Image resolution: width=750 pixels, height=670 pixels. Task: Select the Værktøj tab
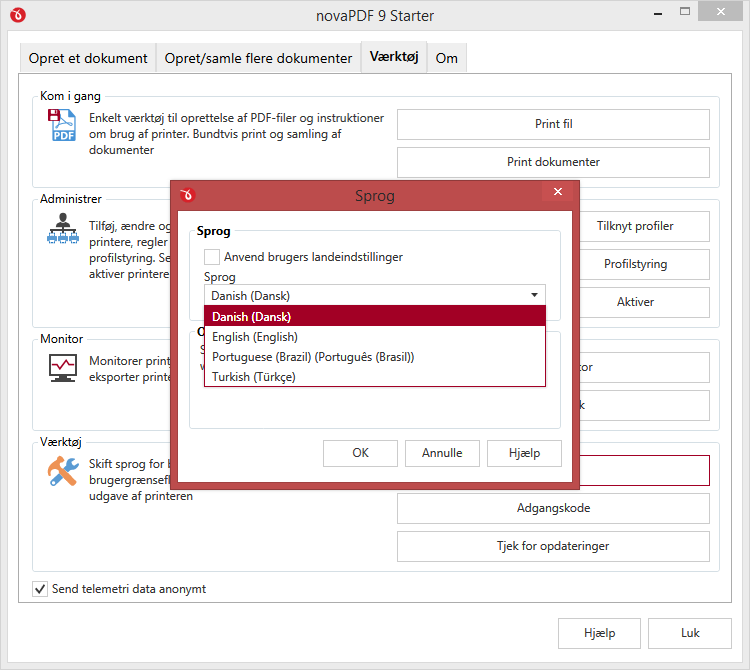coord(394,57)
